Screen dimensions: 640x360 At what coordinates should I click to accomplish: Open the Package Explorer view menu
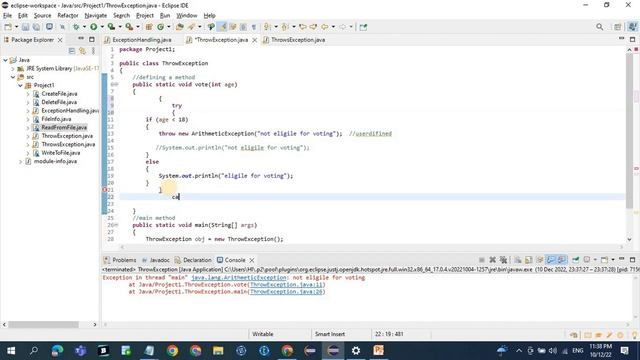coord(93,51)
